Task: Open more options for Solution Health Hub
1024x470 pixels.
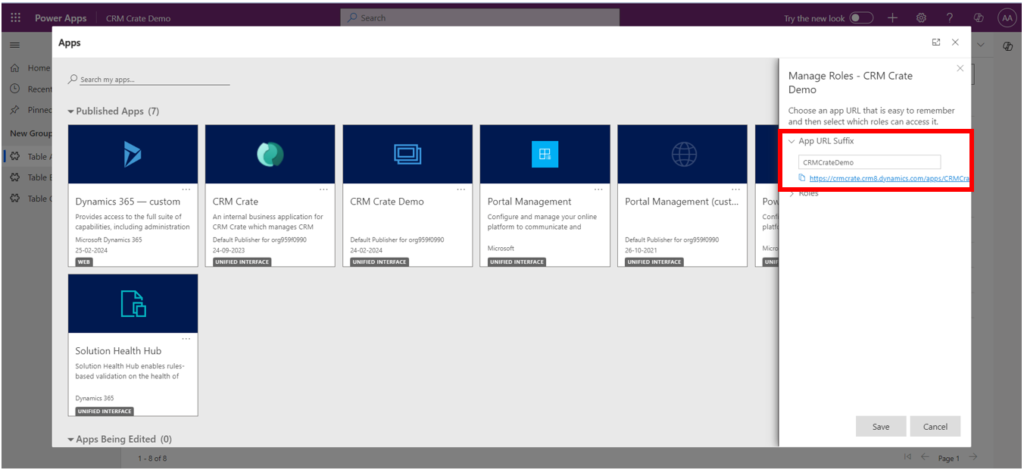Action: tap(186, 339)
